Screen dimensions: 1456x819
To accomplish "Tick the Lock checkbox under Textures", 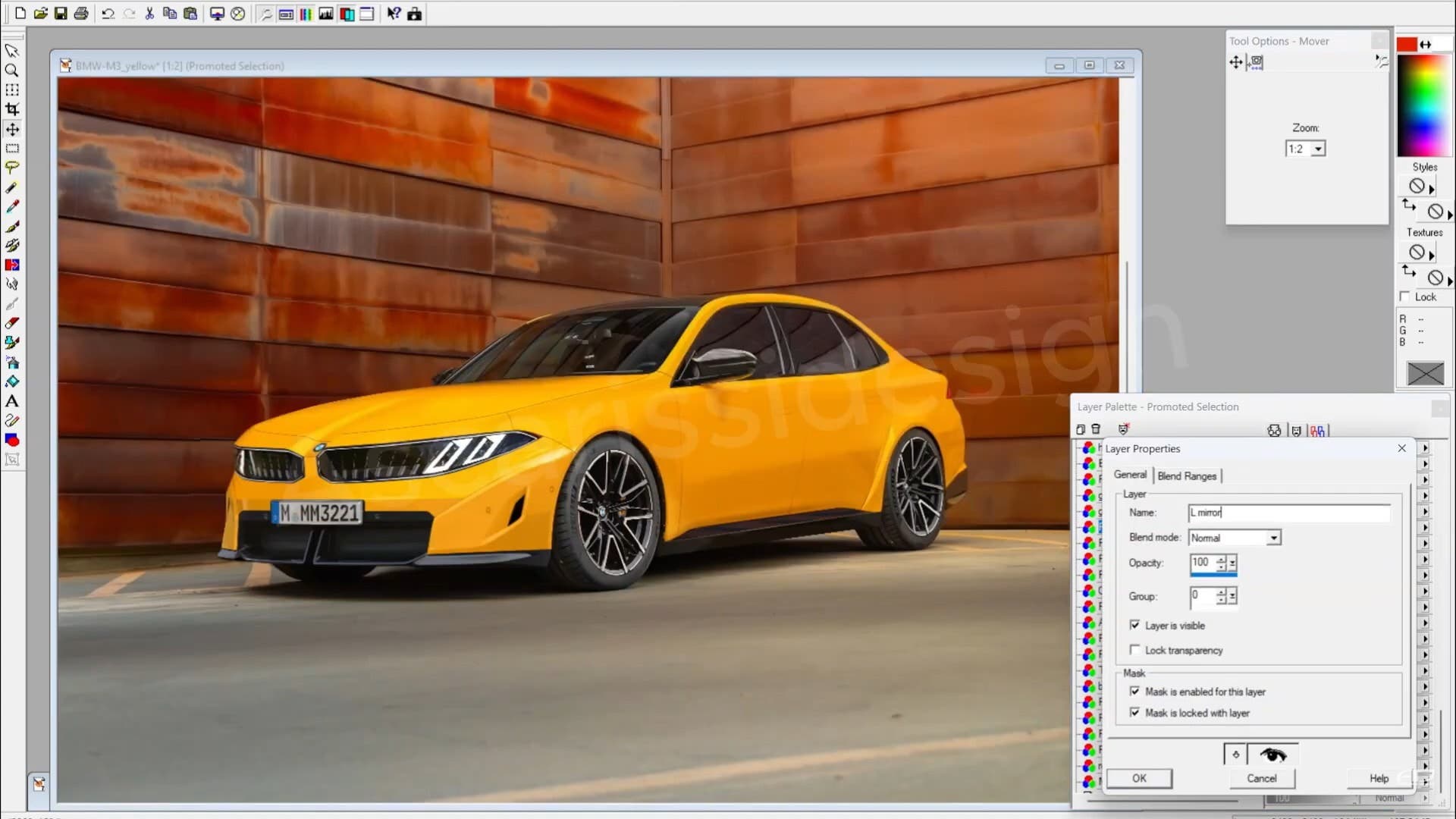I will pos(1404,297).
